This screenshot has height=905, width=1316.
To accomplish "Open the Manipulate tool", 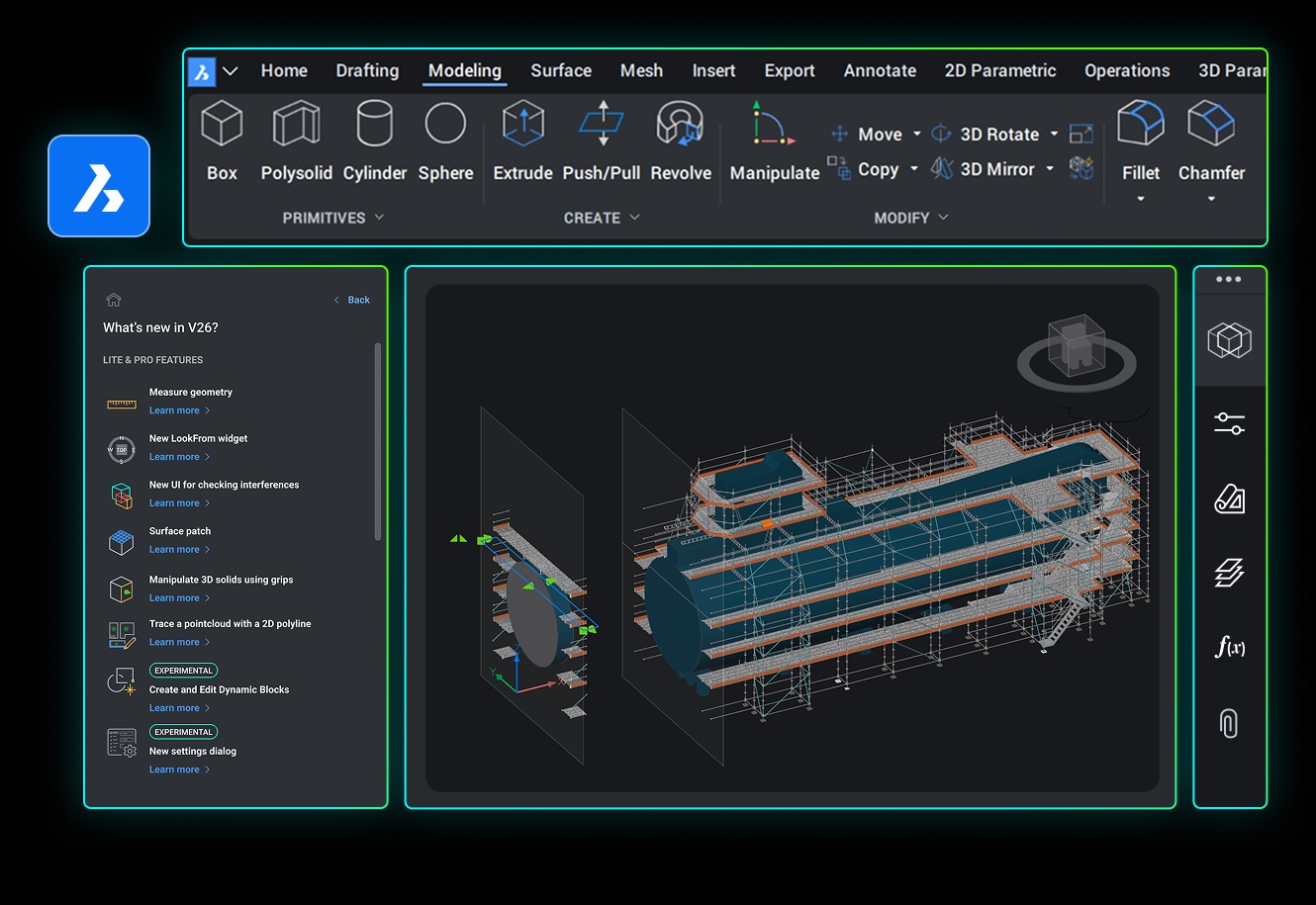I will pos(774,129).
